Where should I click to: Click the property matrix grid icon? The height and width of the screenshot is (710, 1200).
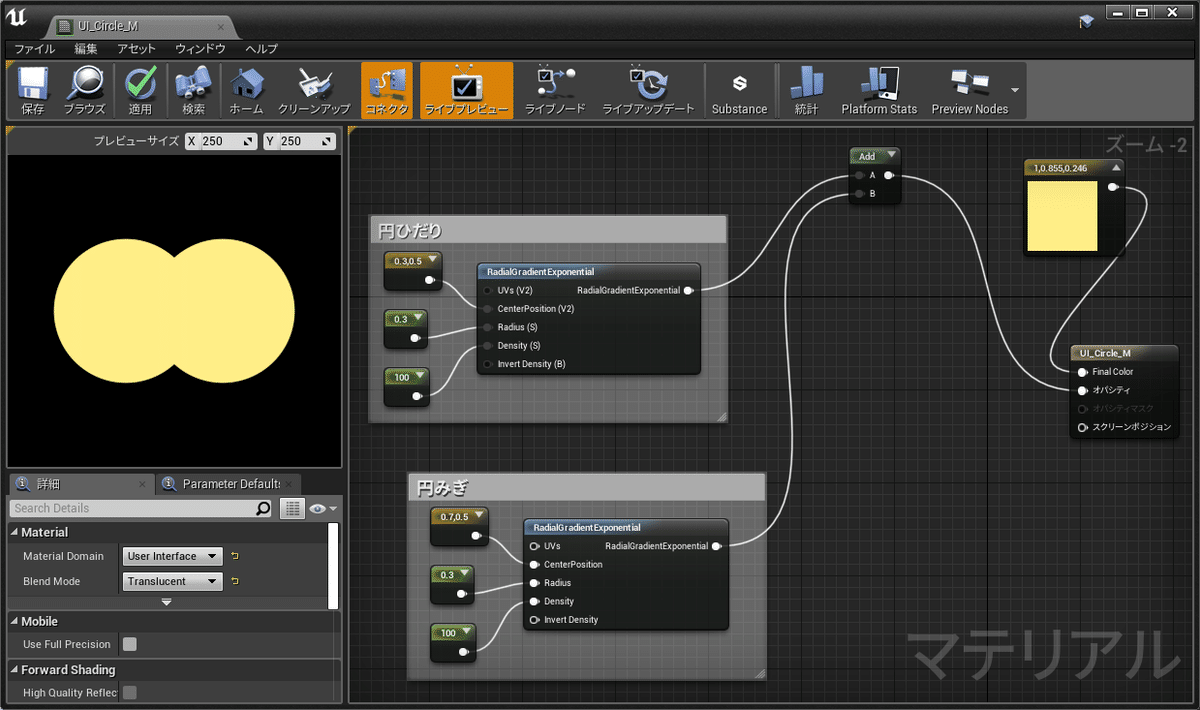tap(292, 508)
